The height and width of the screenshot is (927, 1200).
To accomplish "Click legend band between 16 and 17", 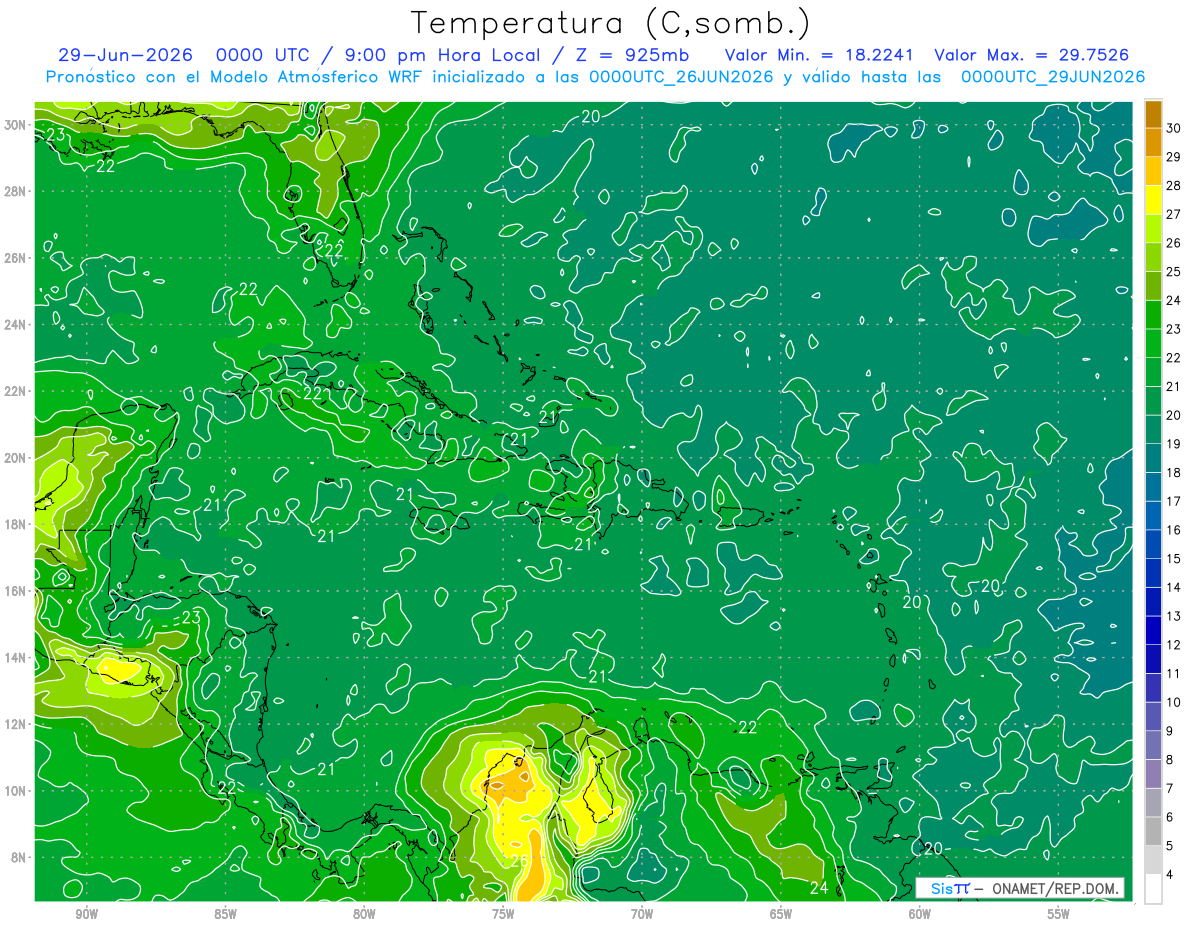I will coord(1154,516).
